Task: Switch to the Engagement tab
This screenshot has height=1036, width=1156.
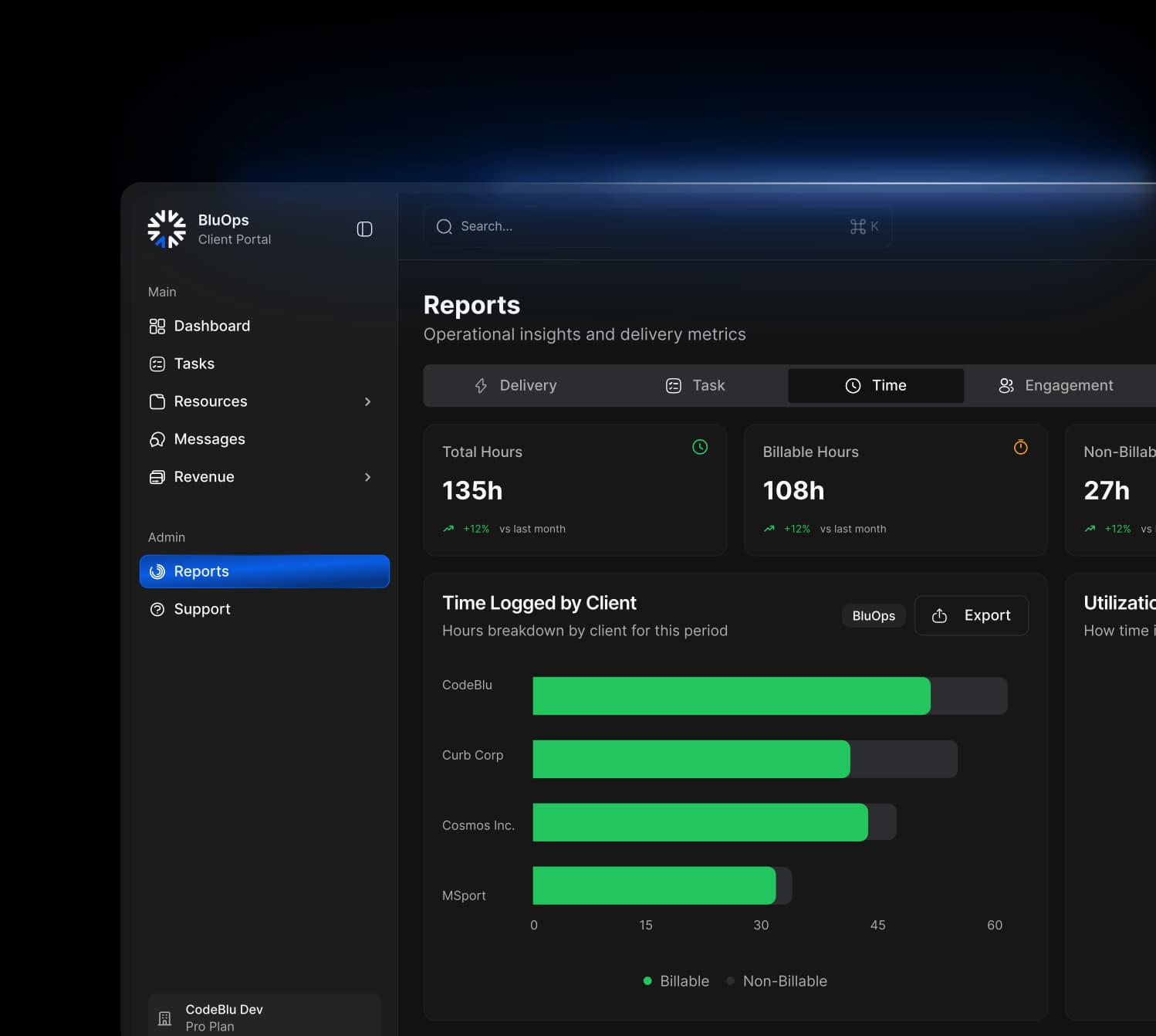Action: [1056, 385]
